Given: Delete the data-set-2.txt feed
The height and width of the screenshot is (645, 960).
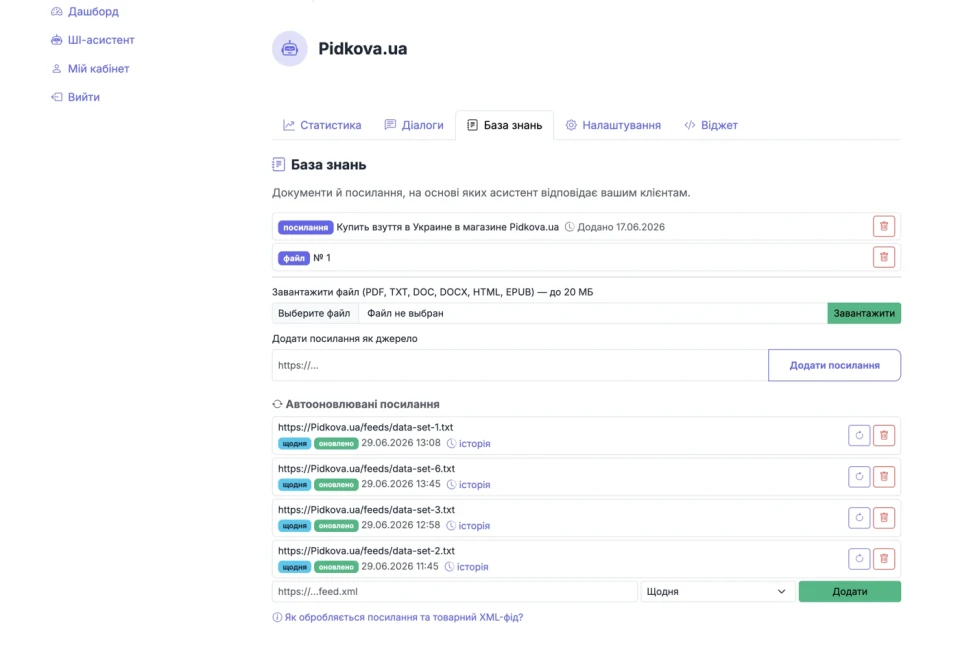Looking at the screenshot, I should [x=883, y=558].
